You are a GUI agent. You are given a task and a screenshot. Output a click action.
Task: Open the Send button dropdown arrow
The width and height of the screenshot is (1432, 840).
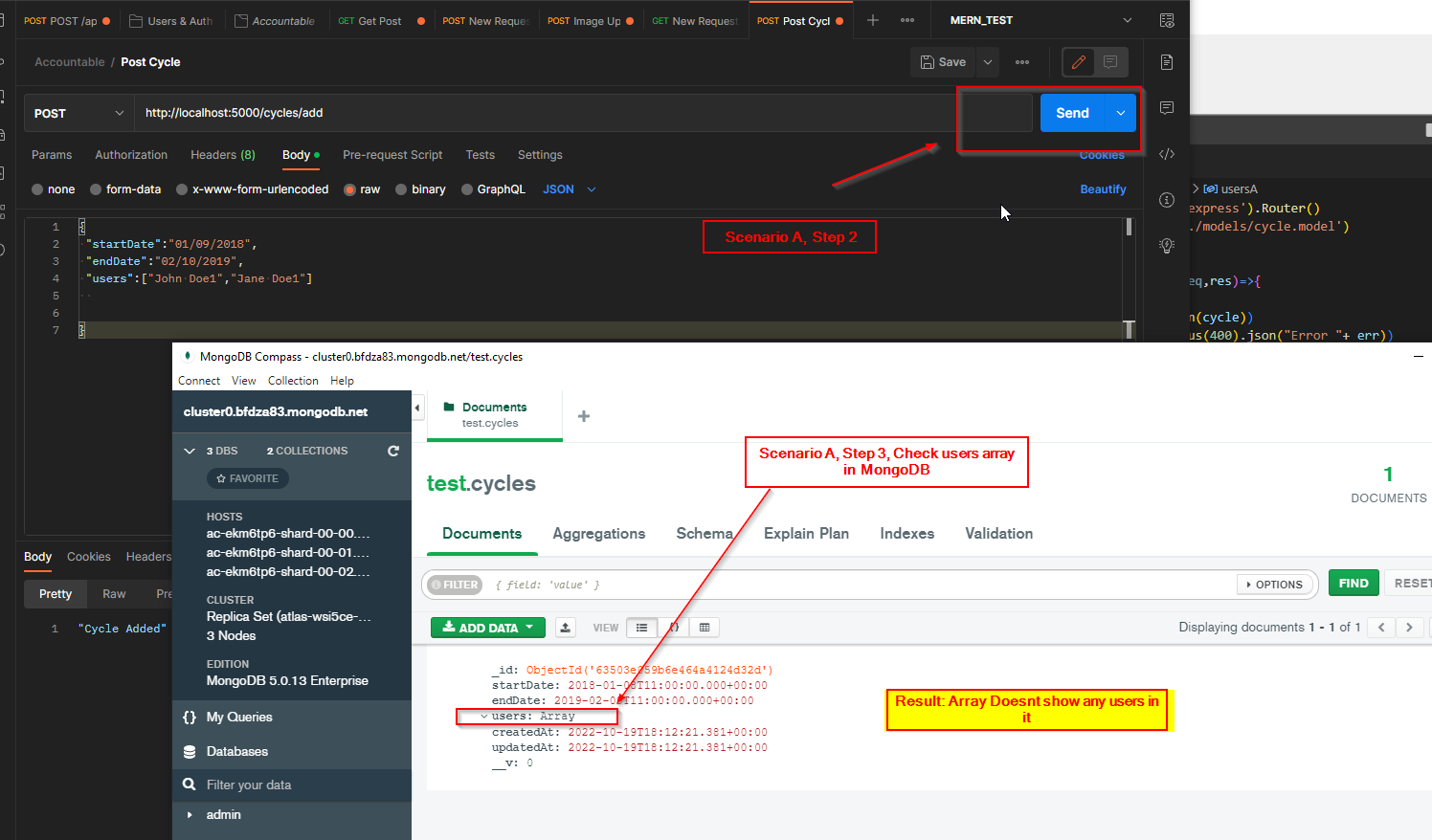pos(1120,113)
